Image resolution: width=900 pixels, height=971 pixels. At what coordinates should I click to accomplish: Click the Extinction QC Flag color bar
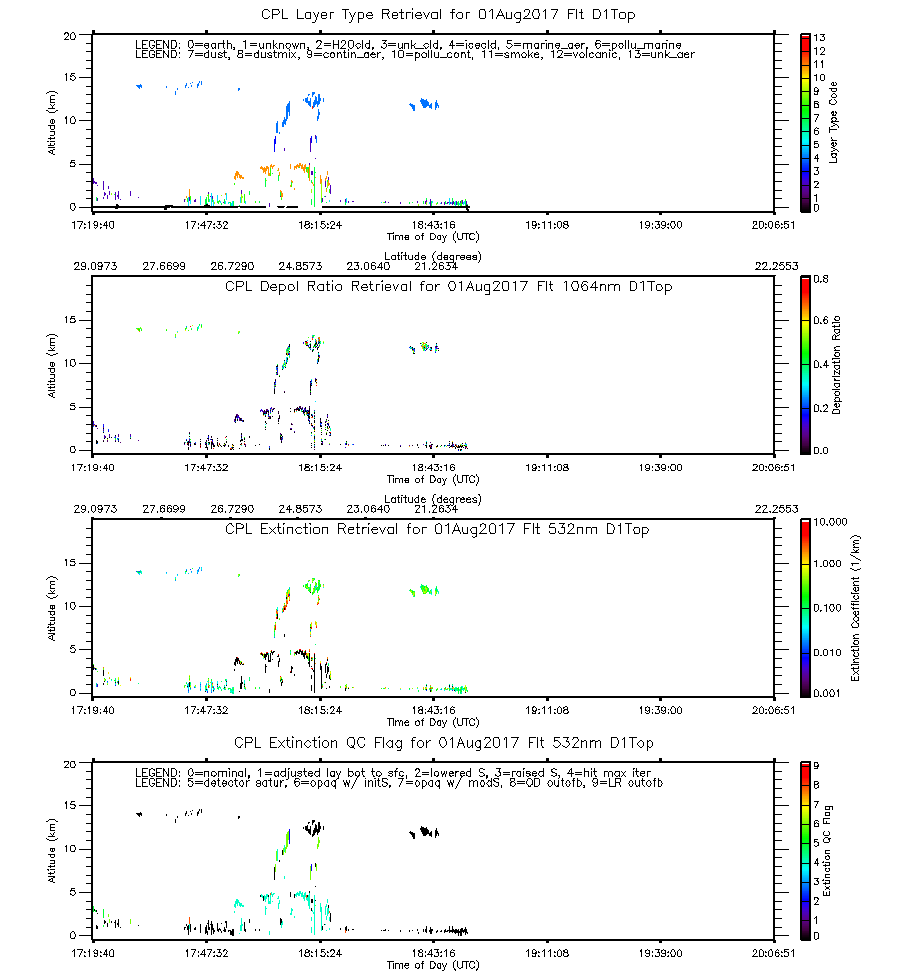(x=805, y=851)
